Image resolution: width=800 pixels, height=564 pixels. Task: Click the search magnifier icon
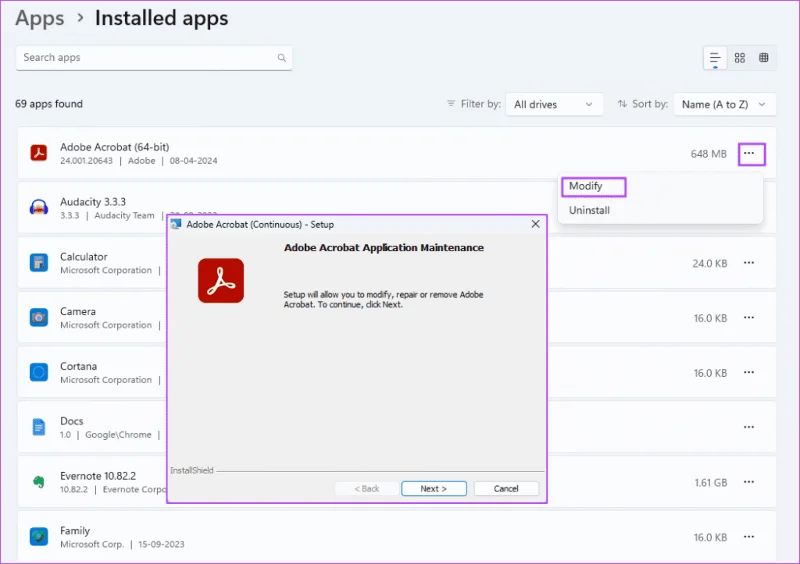(x=282, y=58)
